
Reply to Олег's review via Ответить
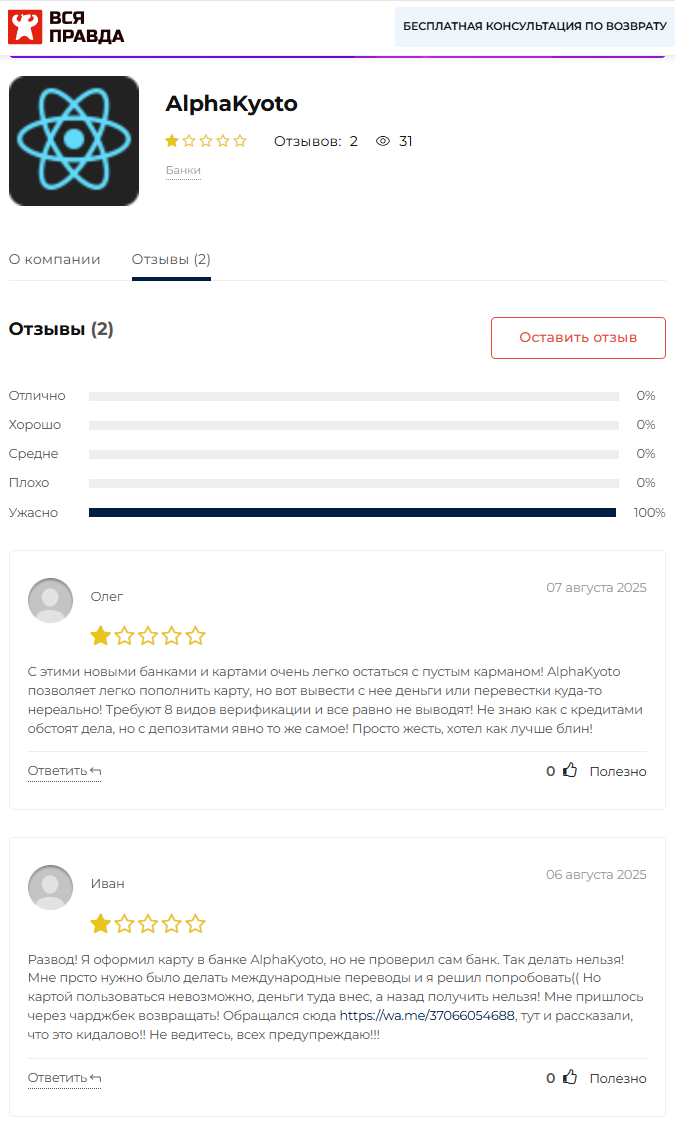[64, 771]
